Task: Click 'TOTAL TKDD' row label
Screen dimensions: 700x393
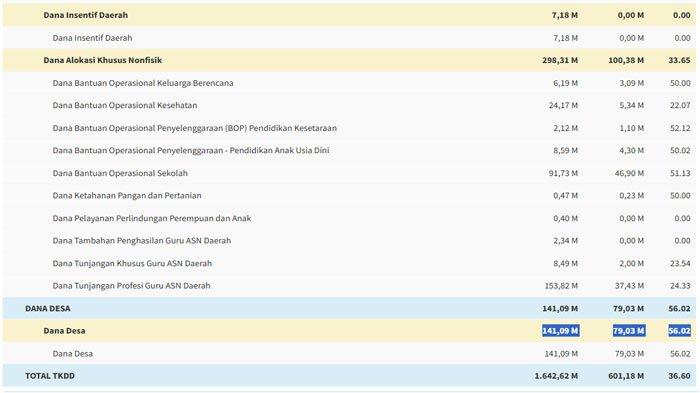Action: point(50,376)
